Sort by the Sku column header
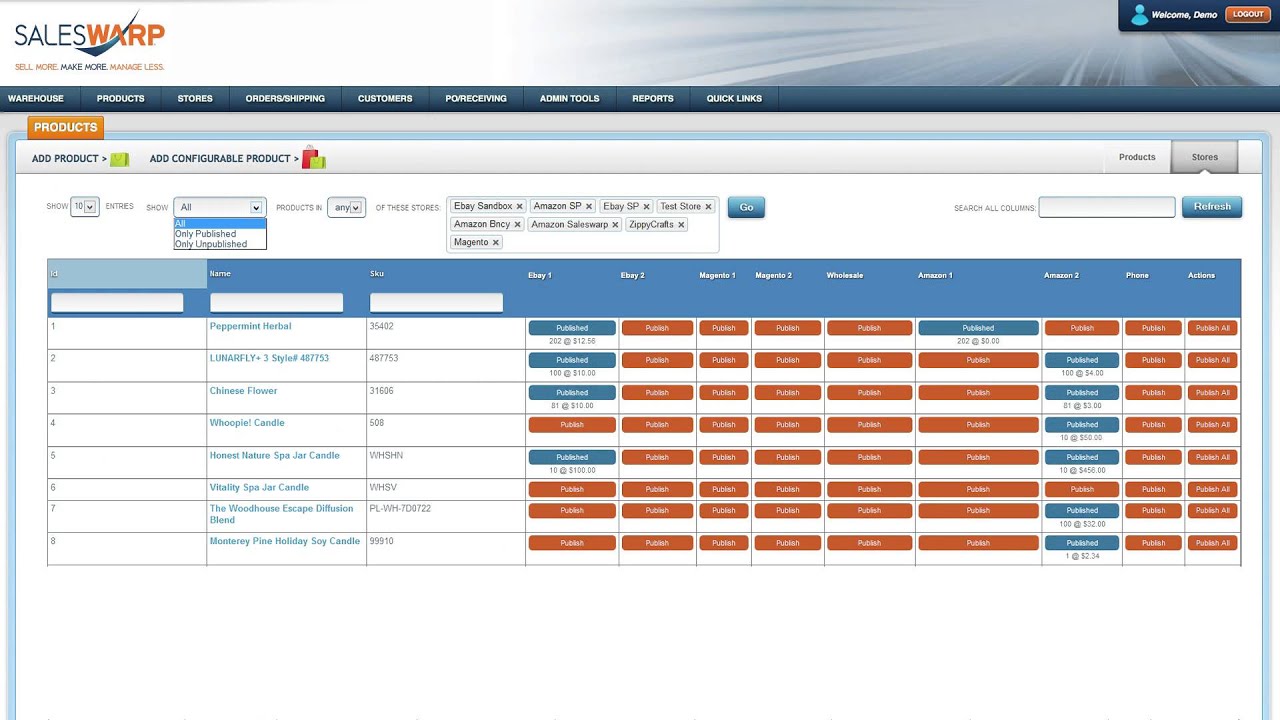This screenshot has width=1280, height=720. 446,274
